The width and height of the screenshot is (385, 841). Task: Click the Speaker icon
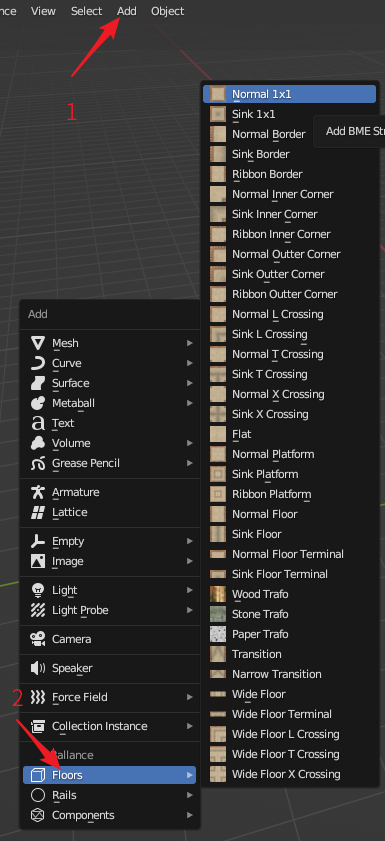pyautogui.click(x=38, y=668)
